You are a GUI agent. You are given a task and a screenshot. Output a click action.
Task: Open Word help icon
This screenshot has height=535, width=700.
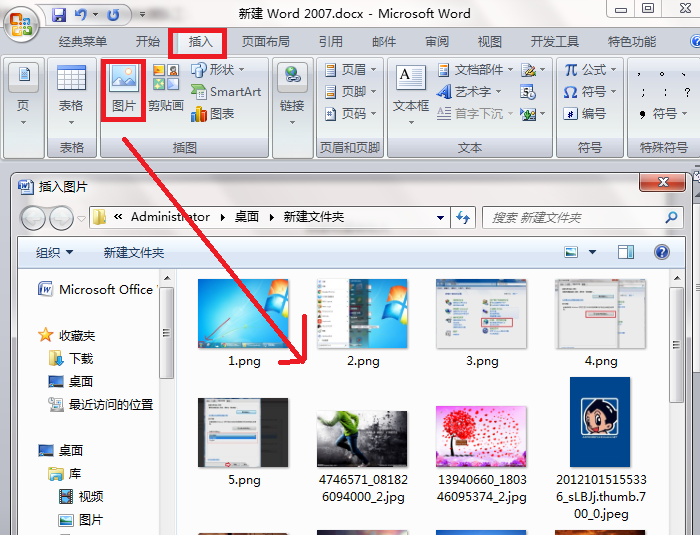click(x=695, y=42)
